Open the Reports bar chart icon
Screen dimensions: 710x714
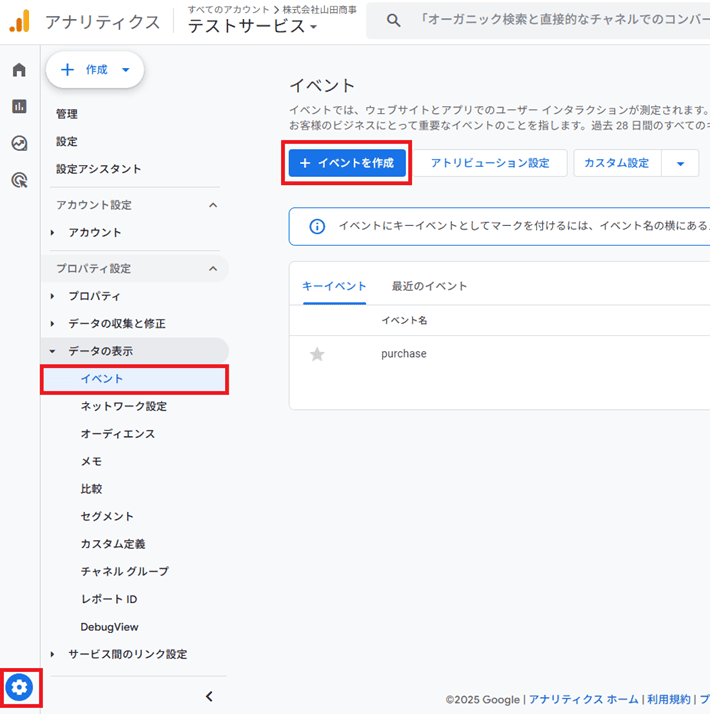[x=19, y=106]
